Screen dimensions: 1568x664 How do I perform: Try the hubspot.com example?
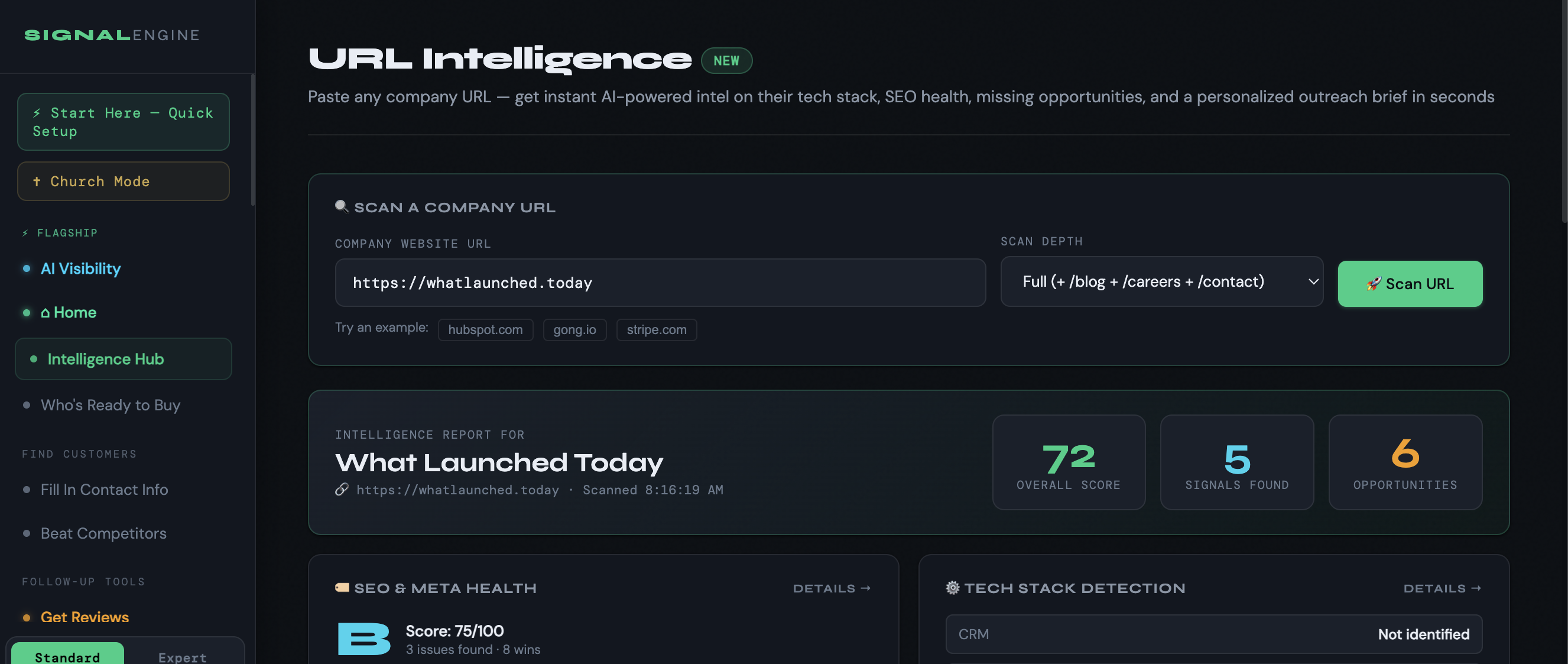click(x=485, y=329)
